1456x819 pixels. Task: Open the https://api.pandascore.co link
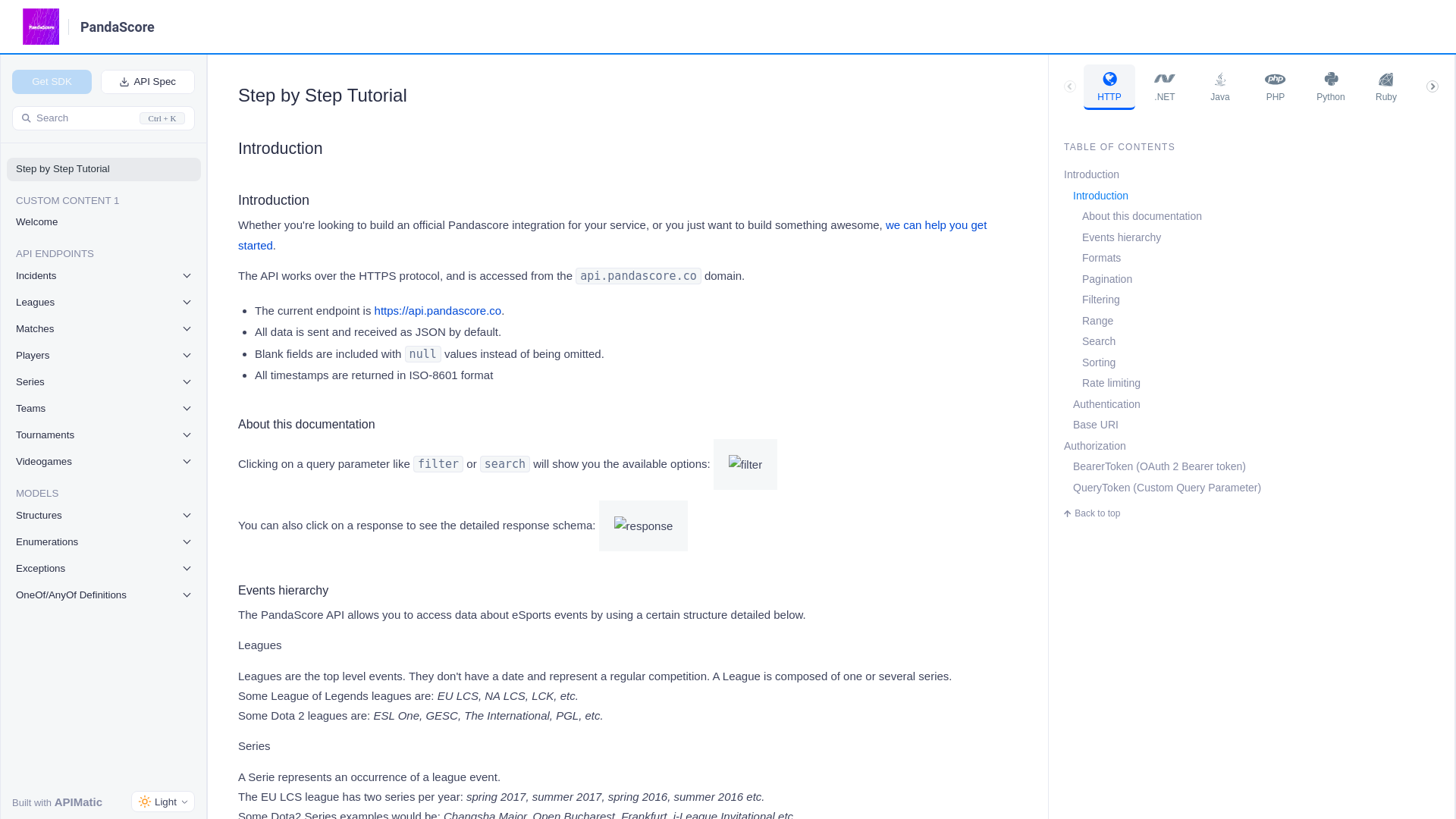point(438,311)
